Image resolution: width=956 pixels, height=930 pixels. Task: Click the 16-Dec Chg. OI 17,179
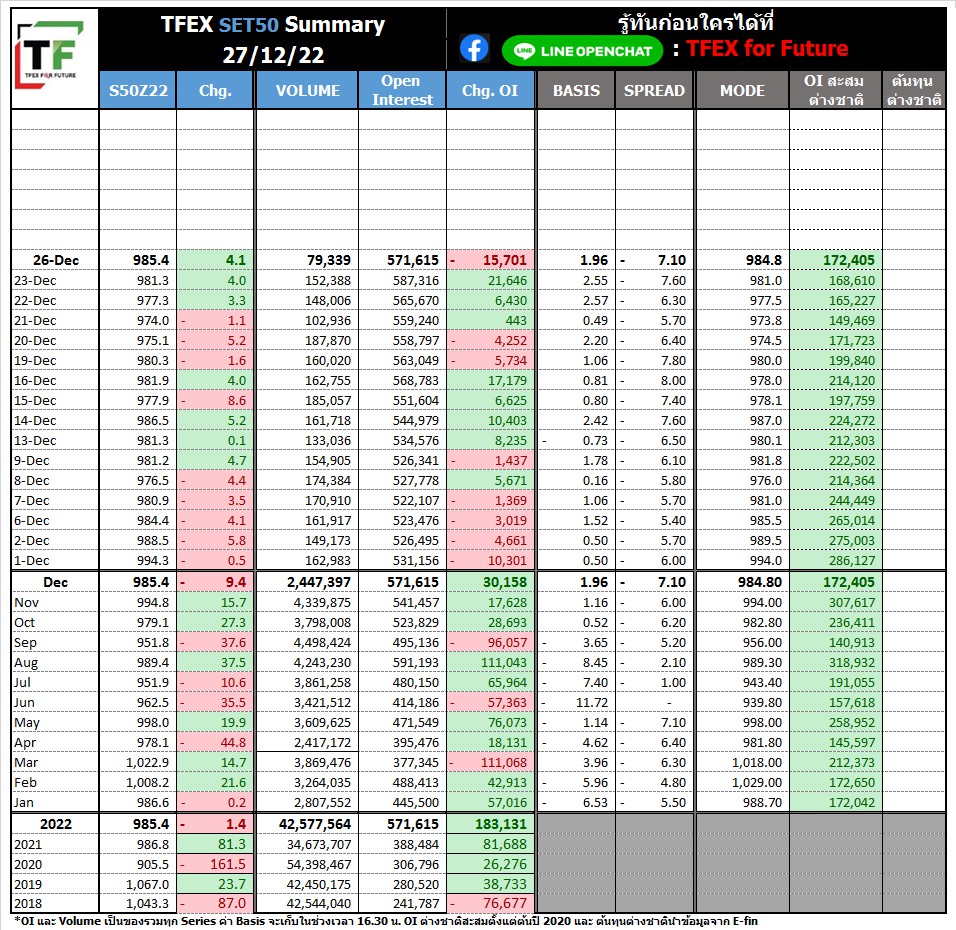pyautogui.click(x=507, y=381)
